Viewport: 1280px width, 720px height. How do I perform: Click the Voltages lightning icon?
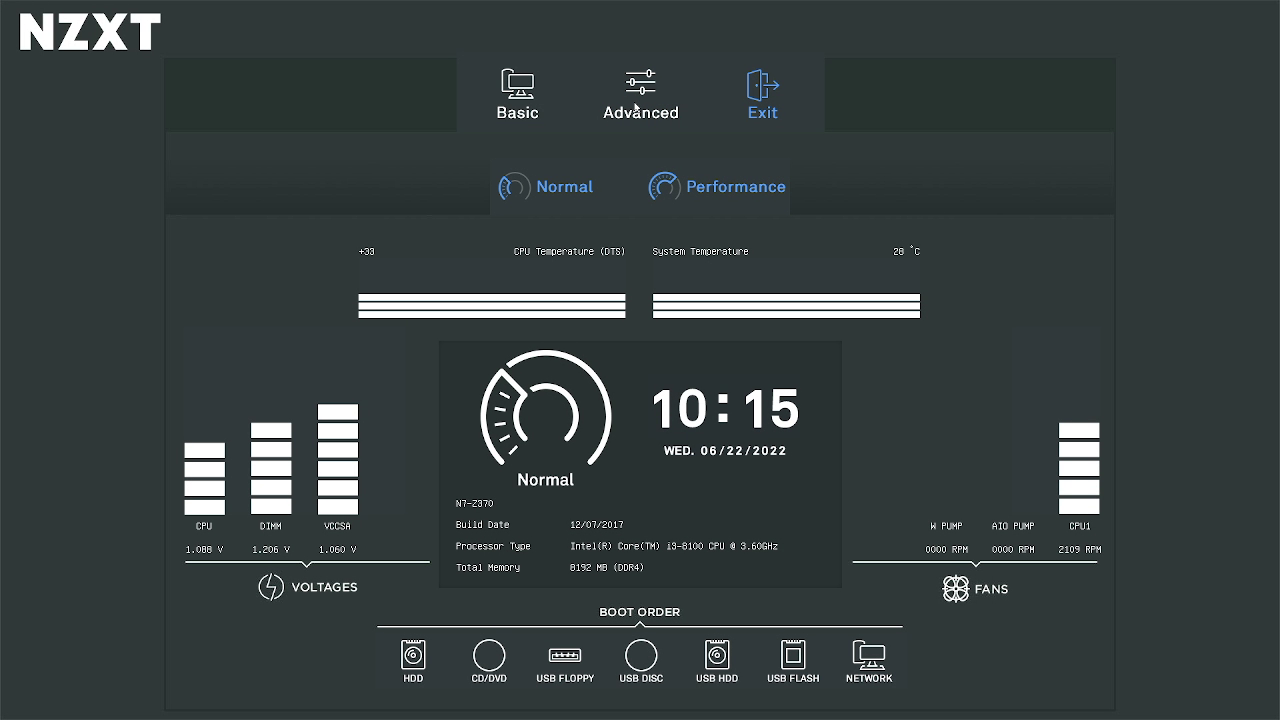271,587
